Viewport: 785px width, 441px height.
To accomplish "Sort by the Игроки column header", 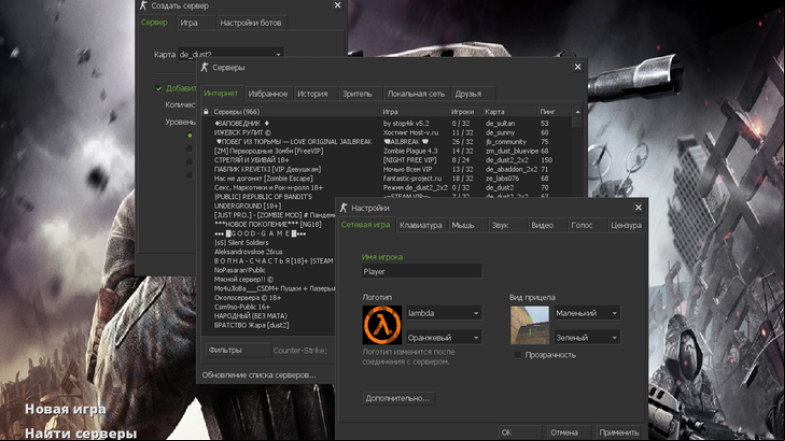I will point(464,112).
